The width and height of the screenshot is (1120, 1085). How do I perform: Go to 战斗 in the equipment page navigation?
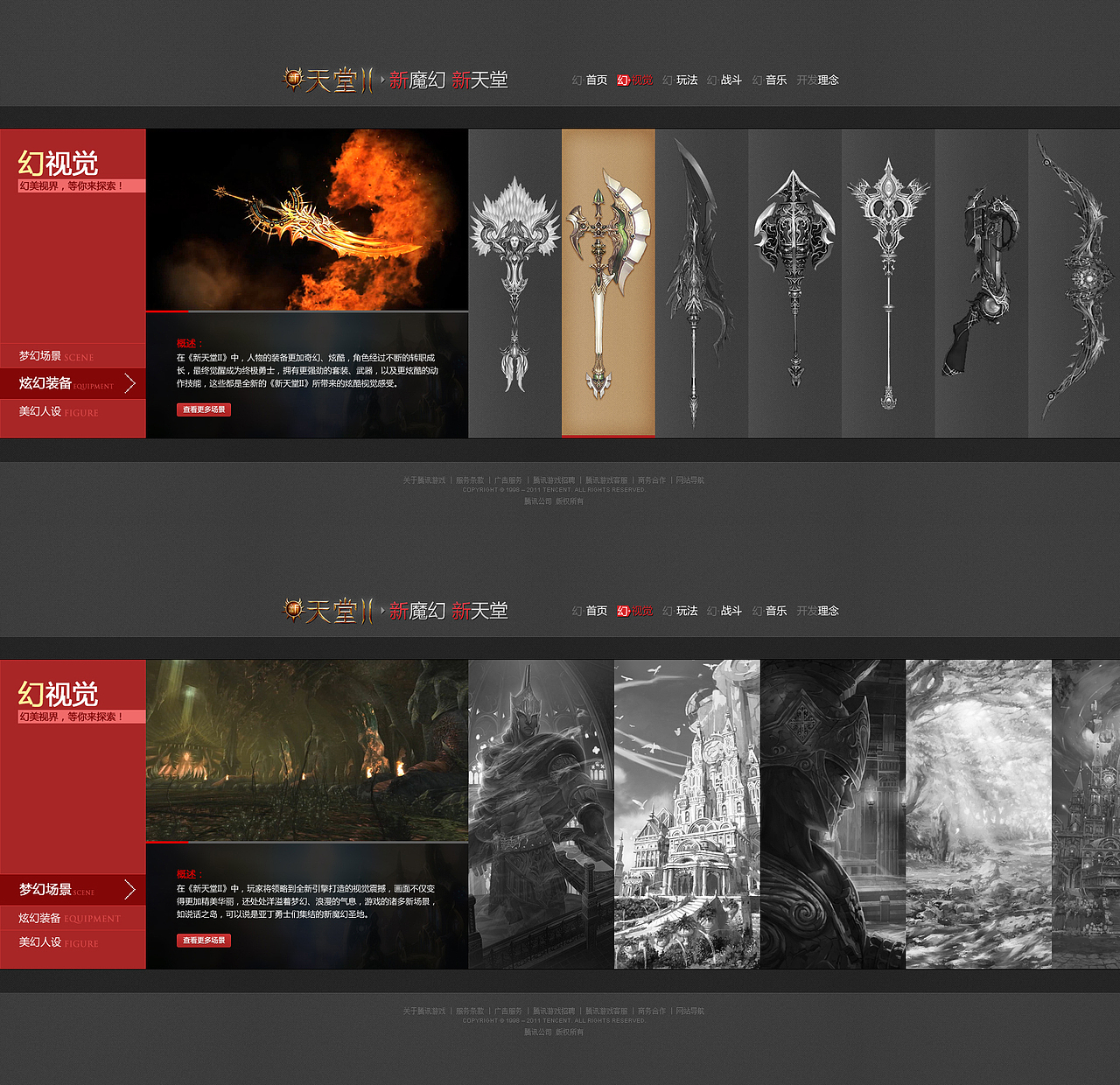pyautogui.click(x=724, y=80)
